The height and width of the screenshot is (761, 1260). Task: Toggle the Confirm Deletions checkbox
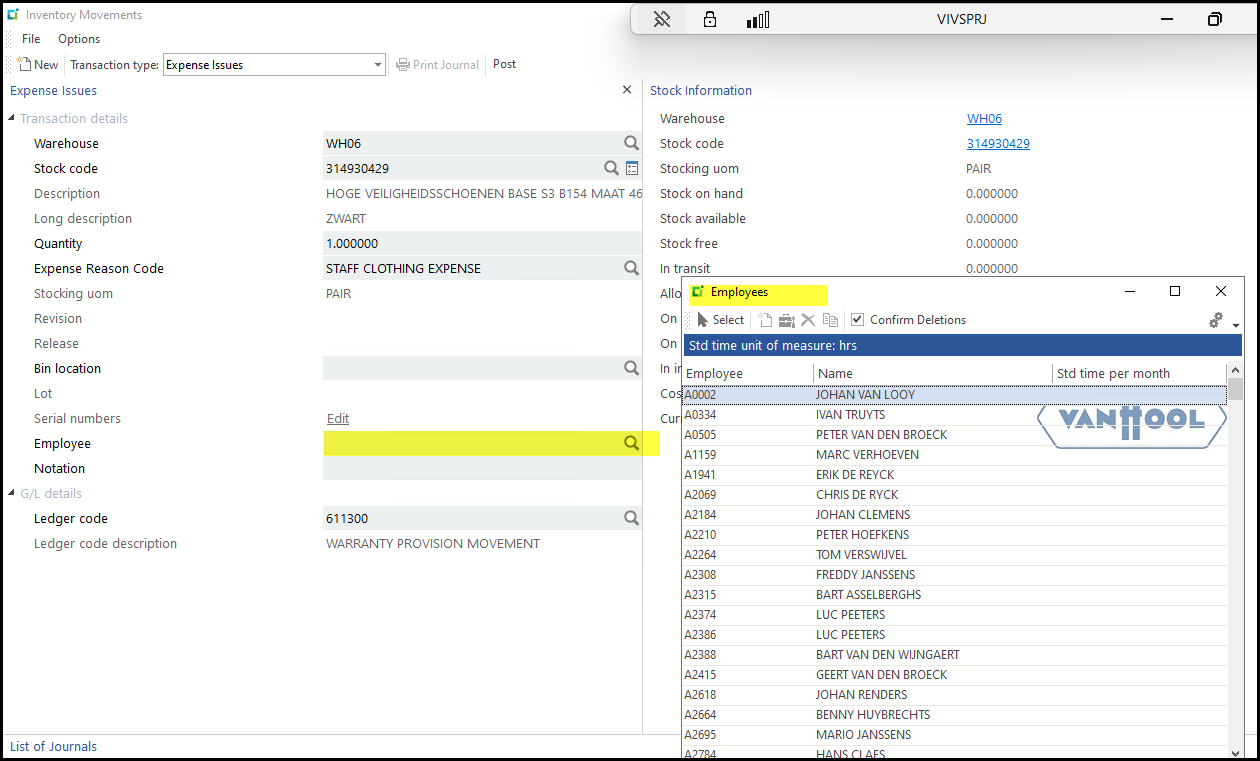(857, 320)
